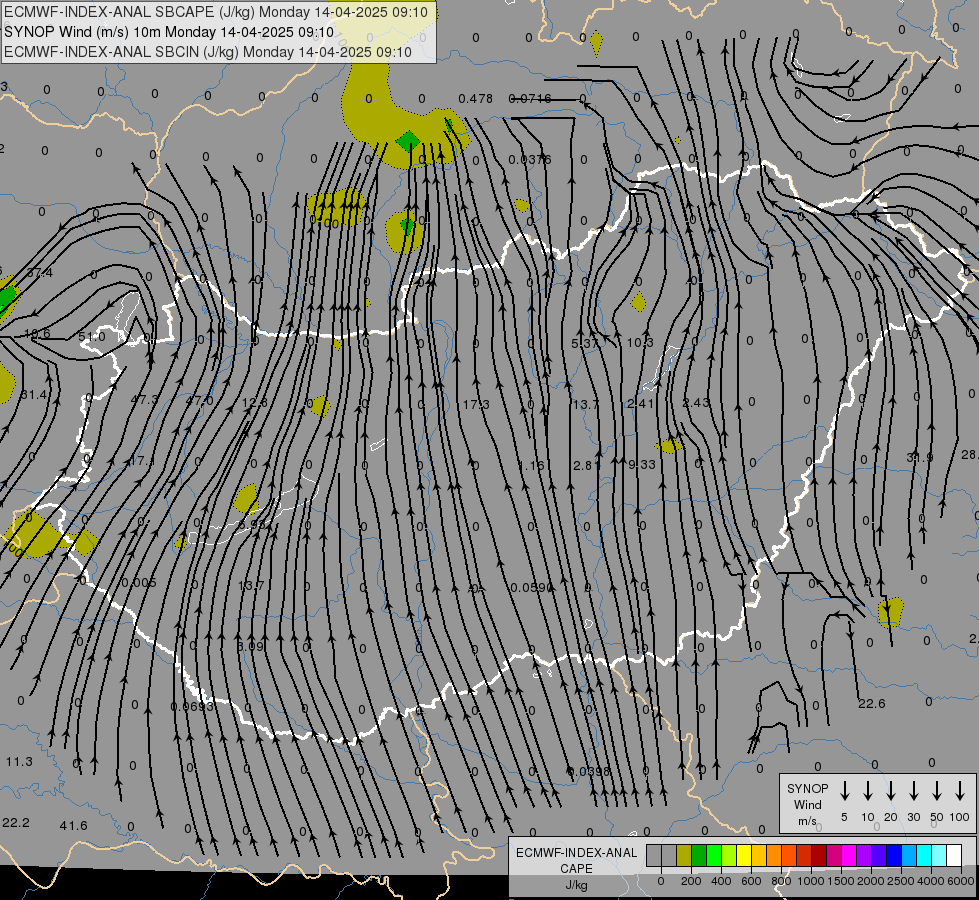The height and width of the screenshot is (900, 979).
Task: Pick the bright magenta swatch in CAPE legend
Action: 849,856
